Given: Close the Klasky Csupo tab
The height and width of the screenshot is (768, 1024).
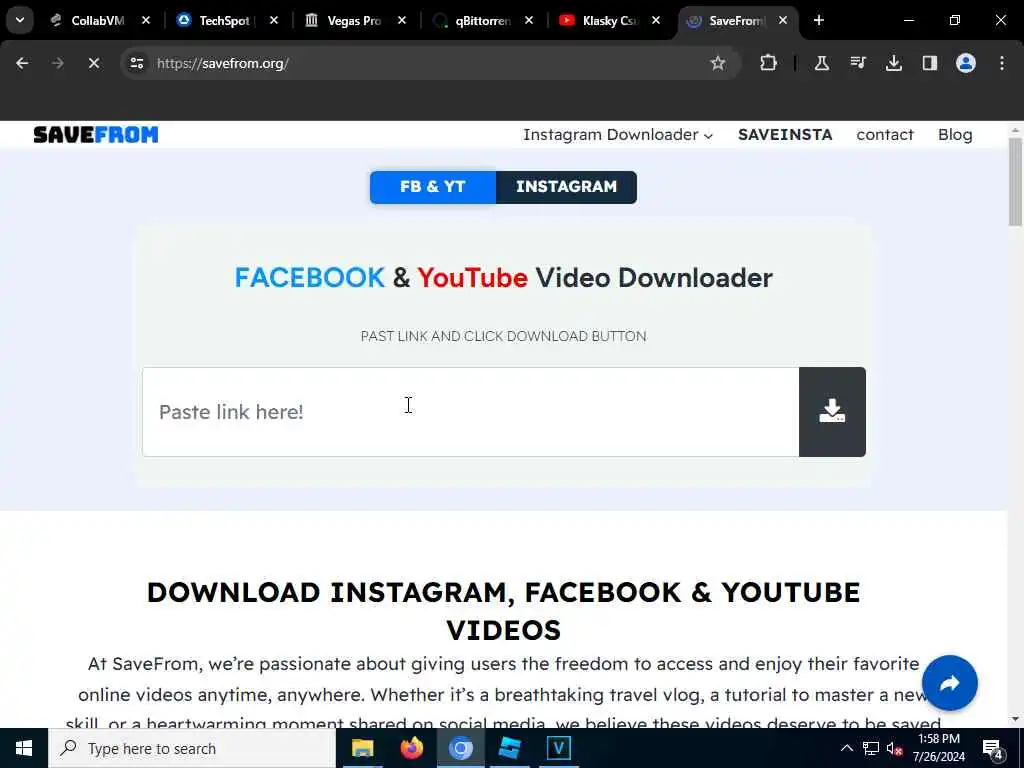Looking at the screenshot, I should [656, 20].
